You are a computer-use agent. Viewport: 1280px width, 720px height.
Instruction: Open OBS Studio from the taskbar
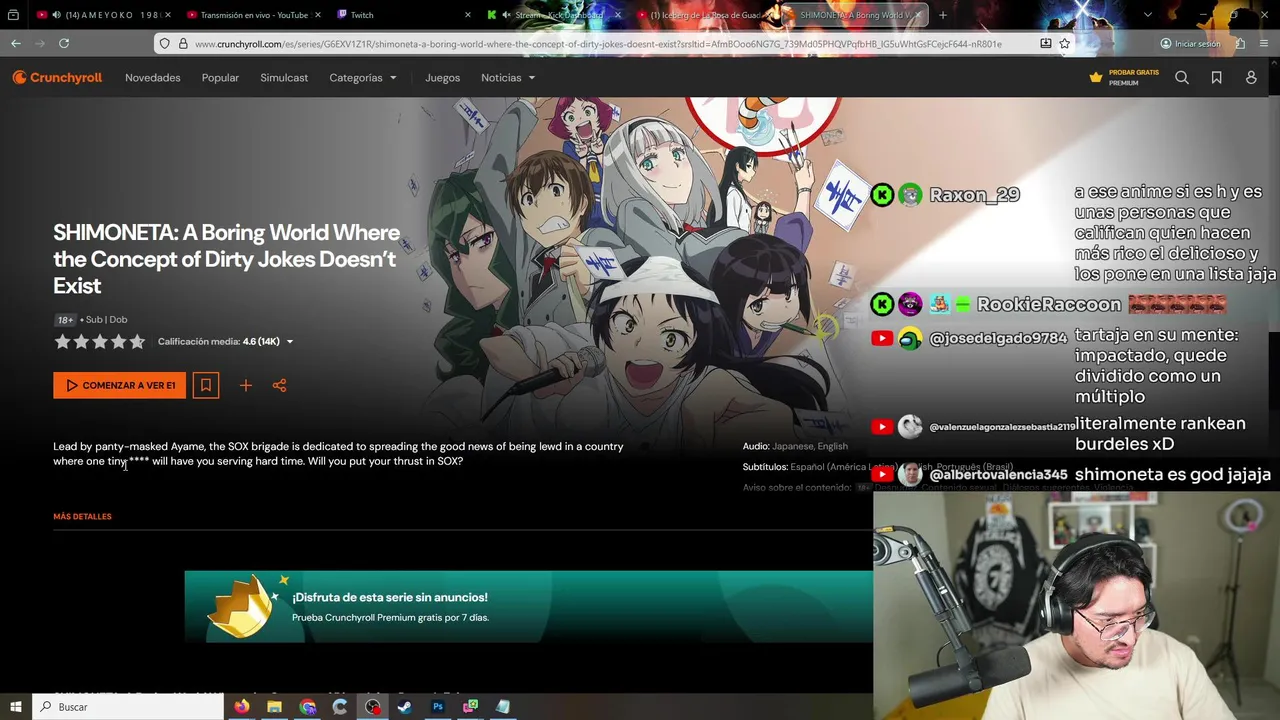[372, 707]
